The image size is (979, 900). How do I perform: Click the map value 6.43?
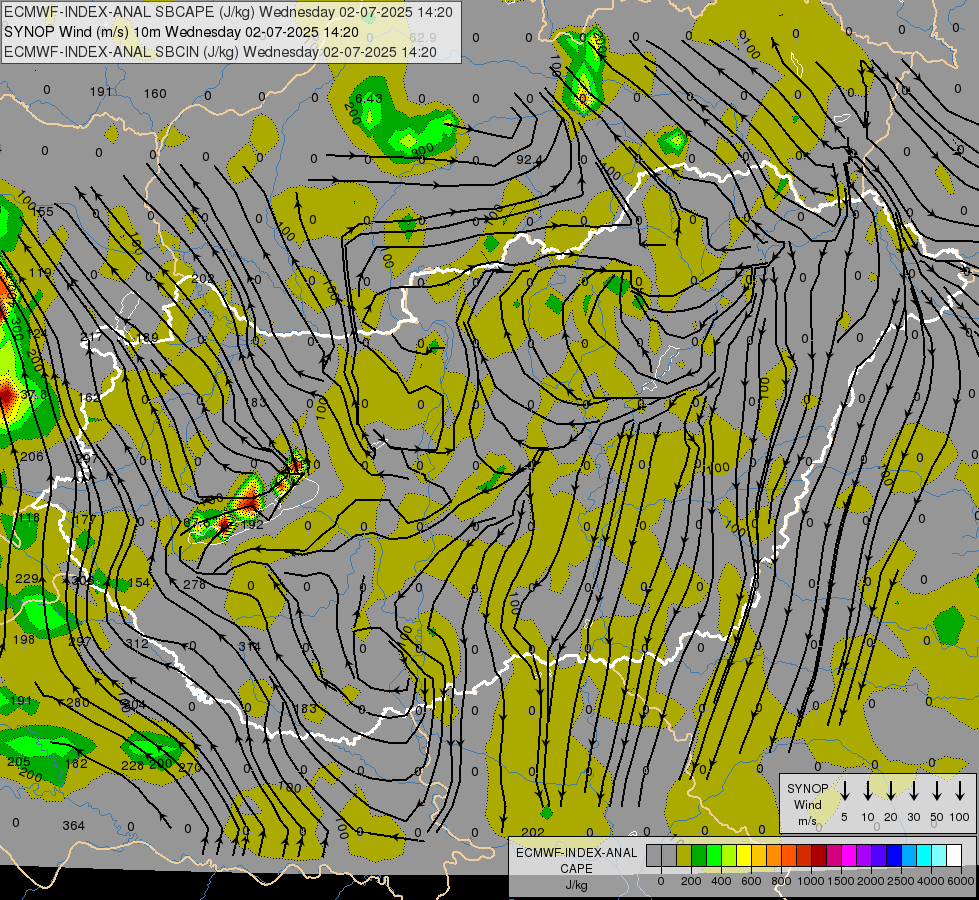click(369, 99)
